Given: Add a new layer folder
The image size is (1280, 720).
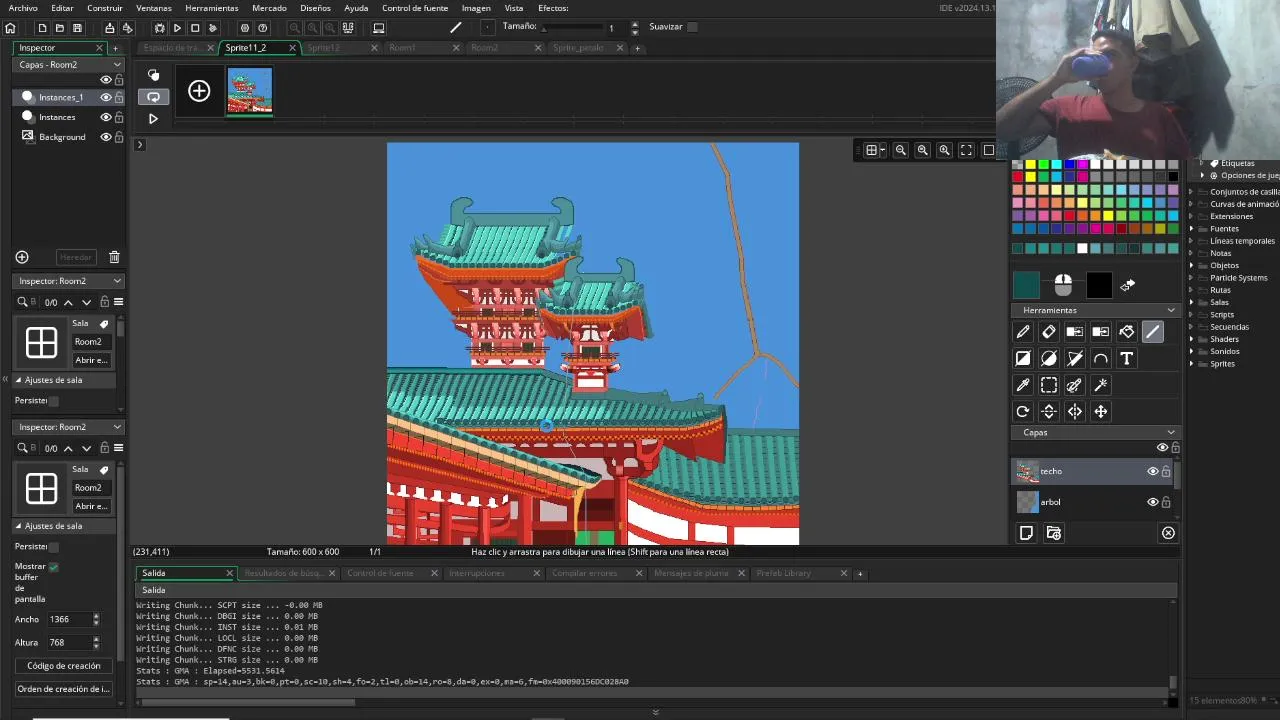Looking at the screenshot, I should pos(1054,533).
